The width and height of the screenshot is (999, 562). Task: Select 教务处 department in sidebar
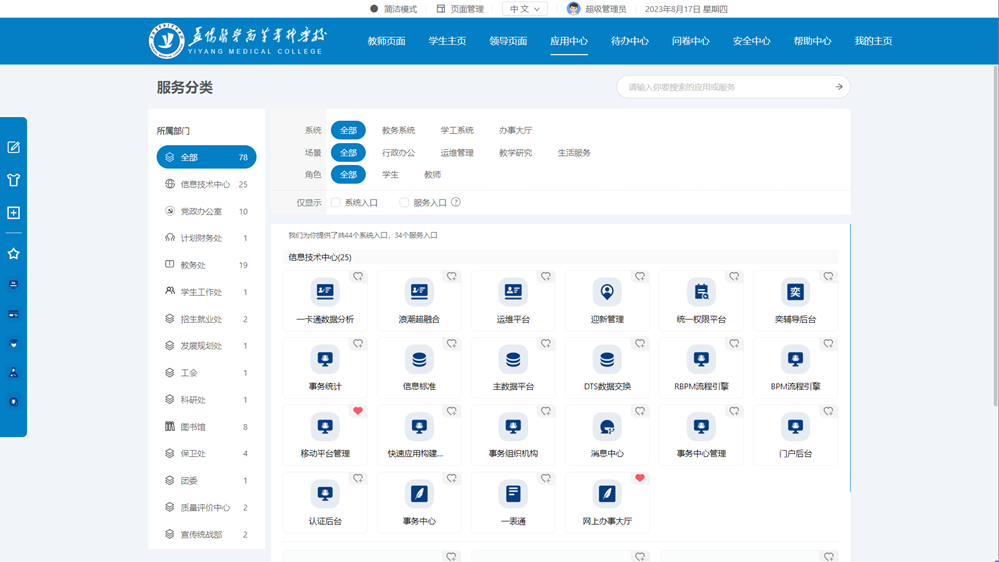206,265
